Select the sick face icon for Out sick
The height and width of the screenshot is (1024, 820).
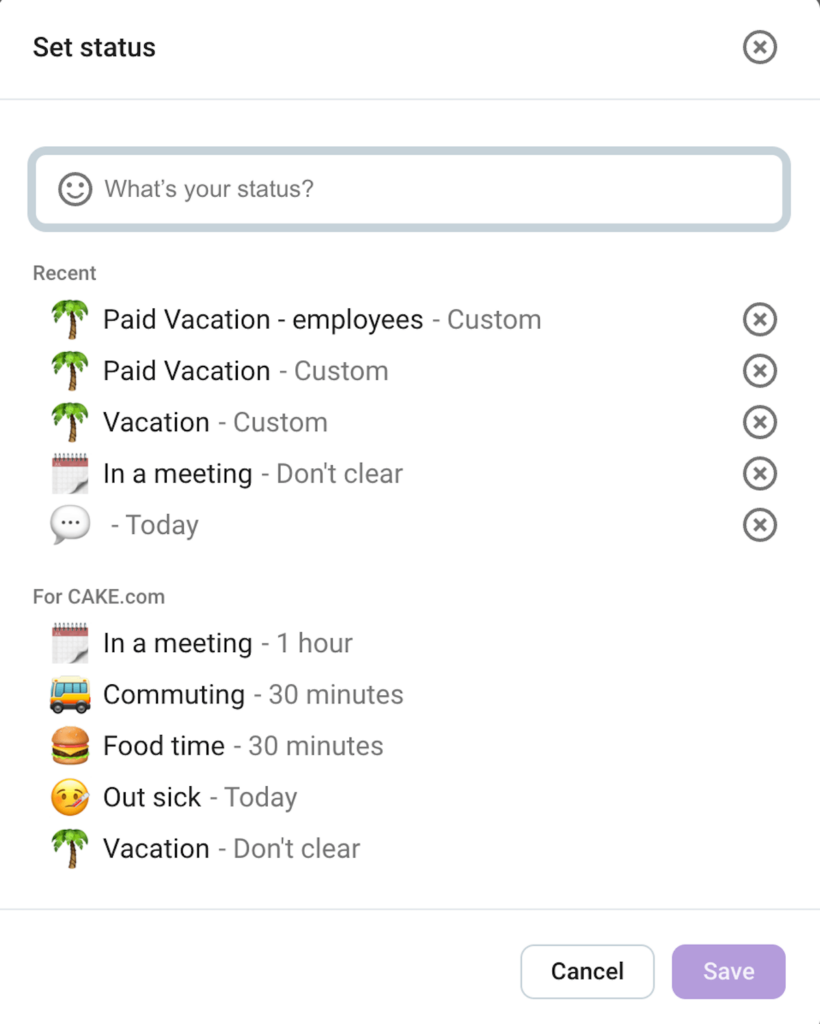tap(68, 797)
